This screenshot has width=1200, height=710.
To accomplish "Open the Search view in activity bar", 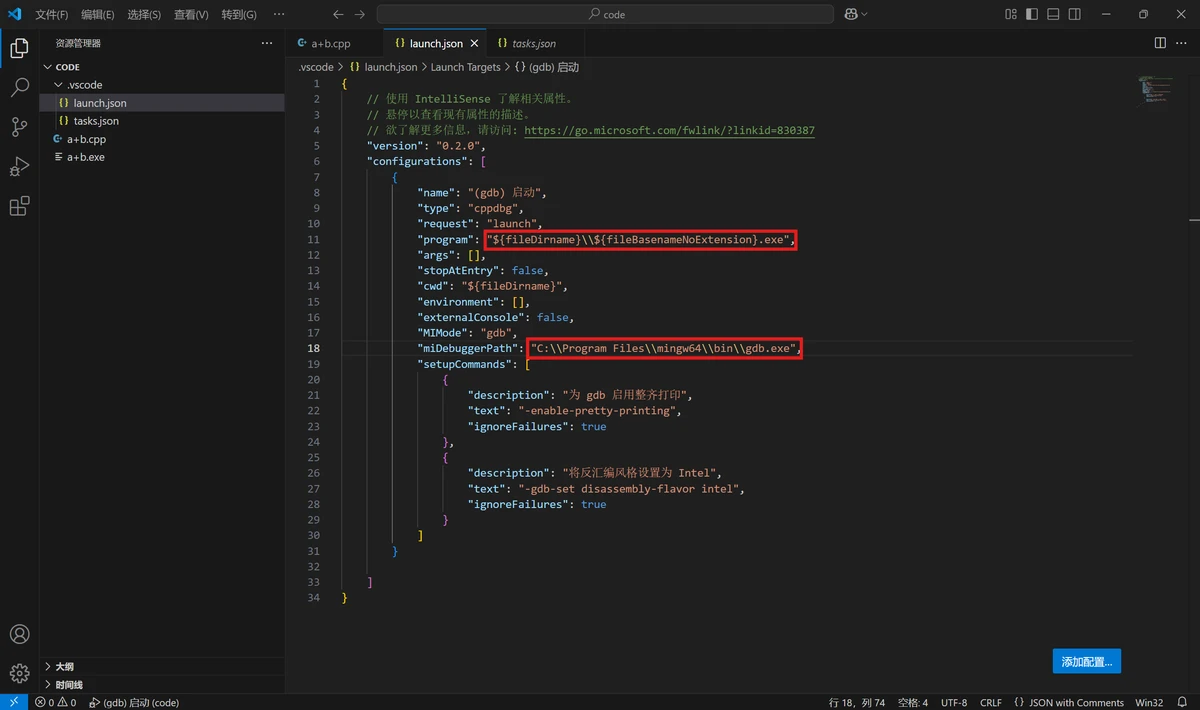I will pos(19,88).
